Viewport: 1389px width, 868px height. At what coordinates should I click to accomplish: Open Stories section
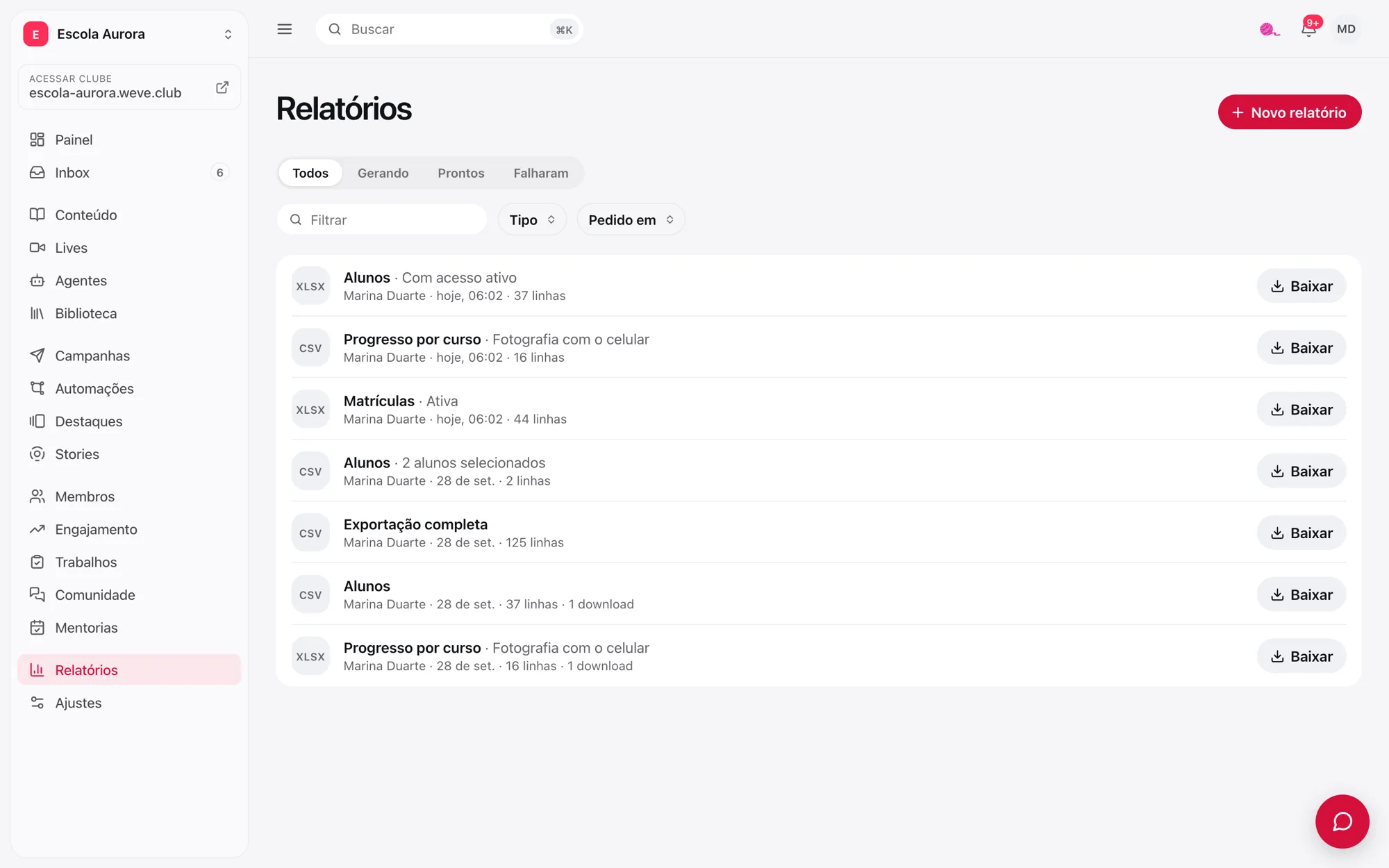129,454
